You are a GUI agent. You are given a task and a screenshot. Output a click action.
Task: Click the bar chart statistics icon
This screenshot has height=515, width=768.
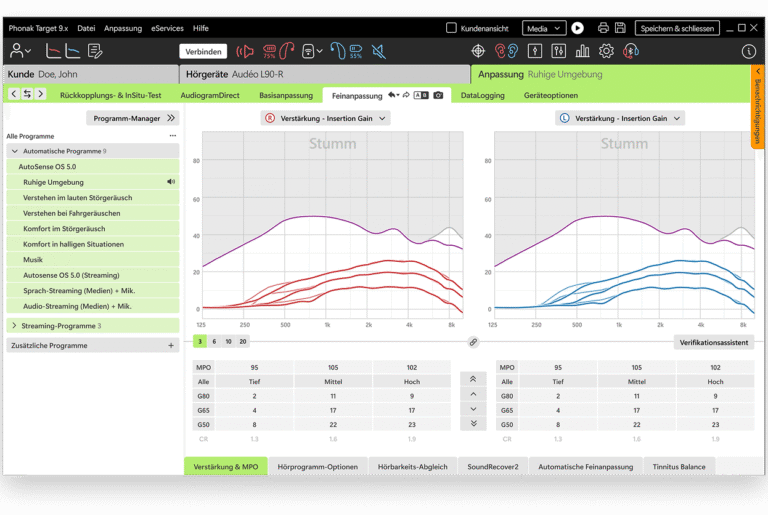[x=582, y=51]
